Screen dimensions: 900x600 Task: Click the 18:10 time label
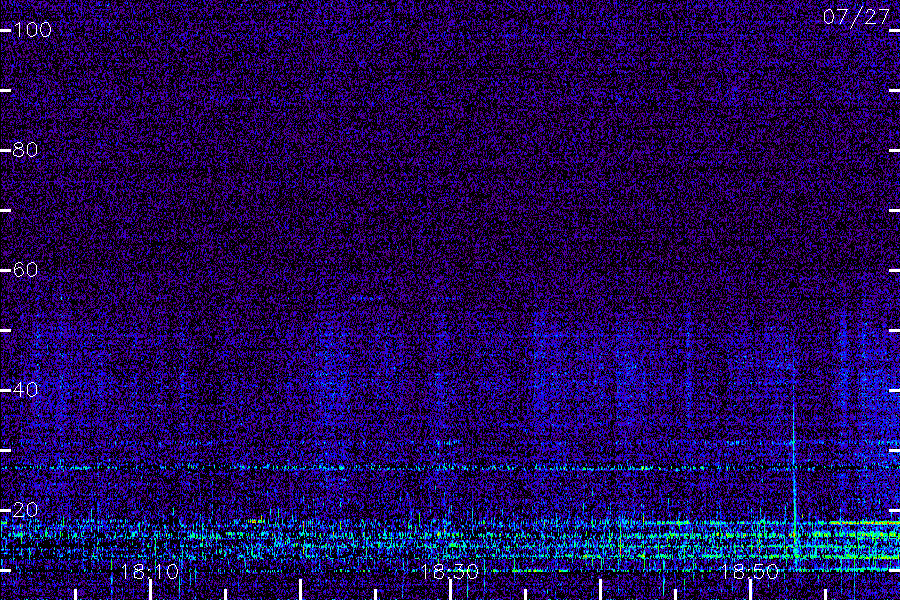(150, 571)
